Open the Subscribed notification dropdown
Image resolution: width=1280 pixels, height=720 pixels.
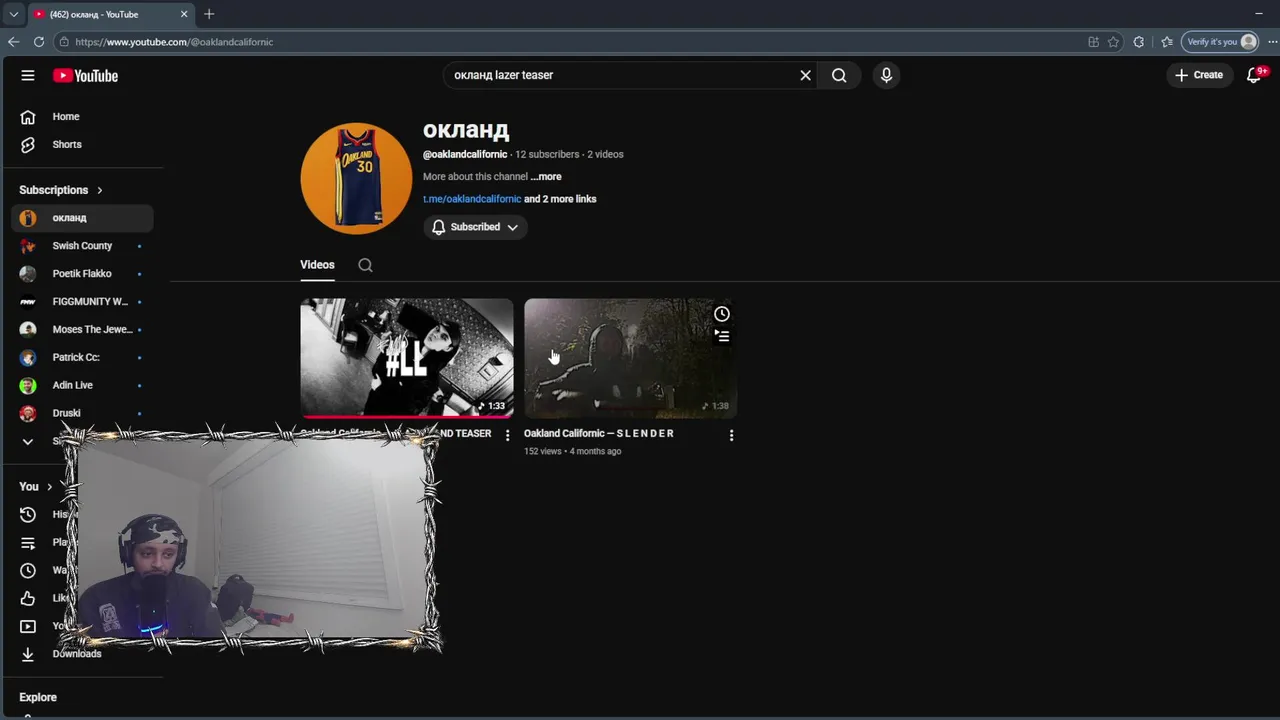[475, 227]
